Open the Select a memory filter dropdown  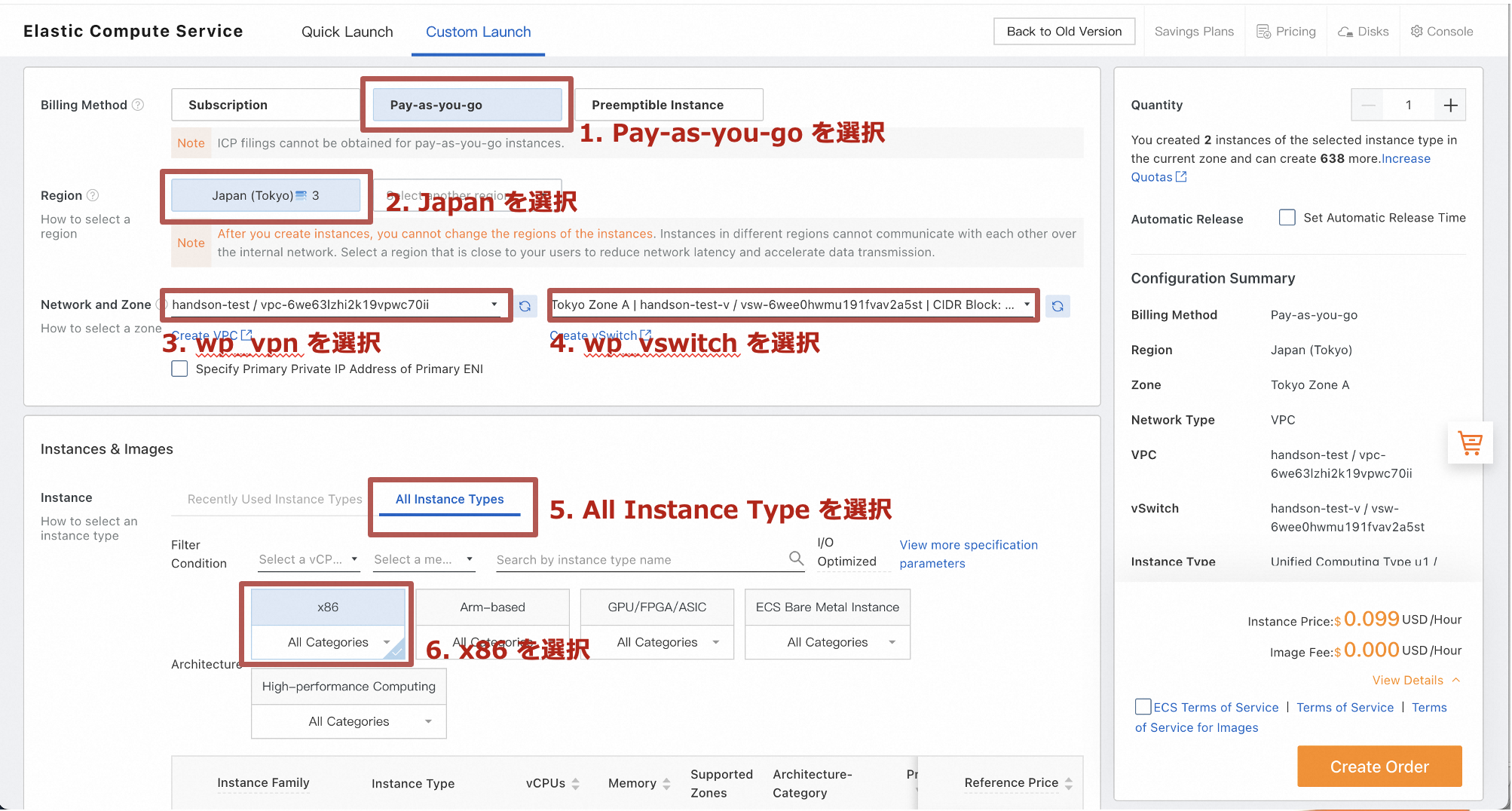click(424, 559)
